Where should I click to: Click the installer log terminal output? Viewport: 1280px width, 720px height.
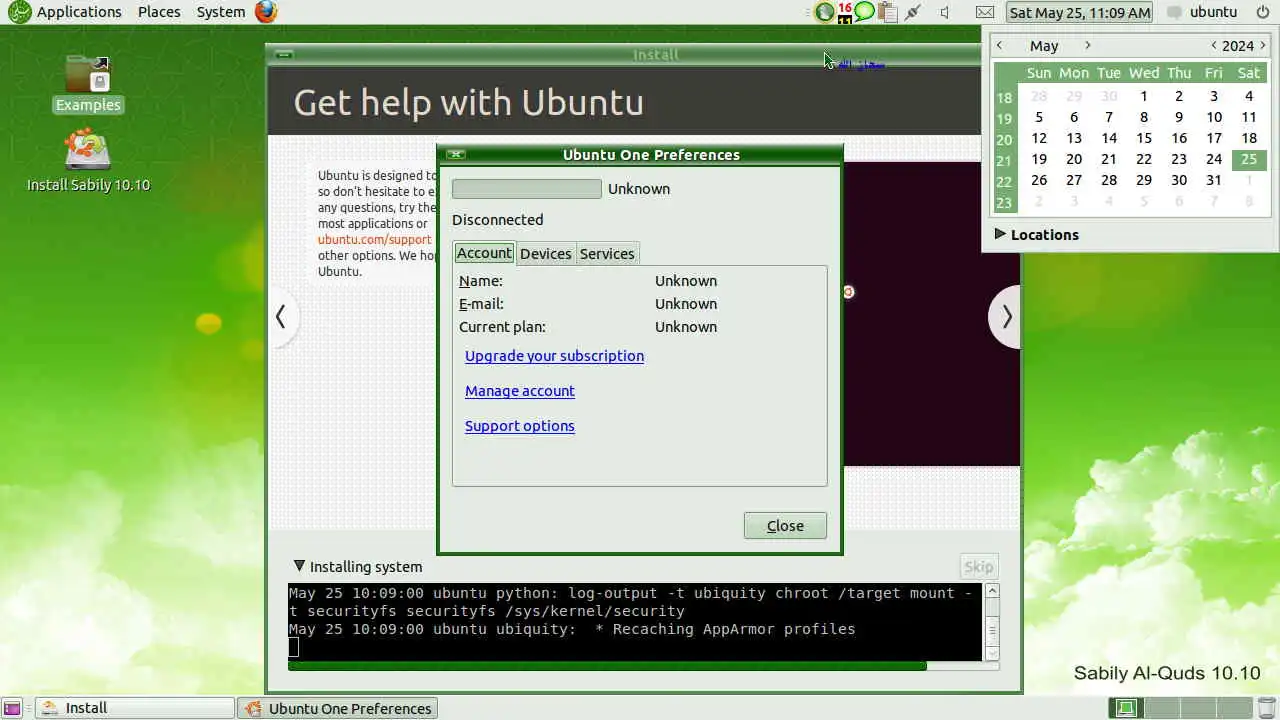(636, 622)
